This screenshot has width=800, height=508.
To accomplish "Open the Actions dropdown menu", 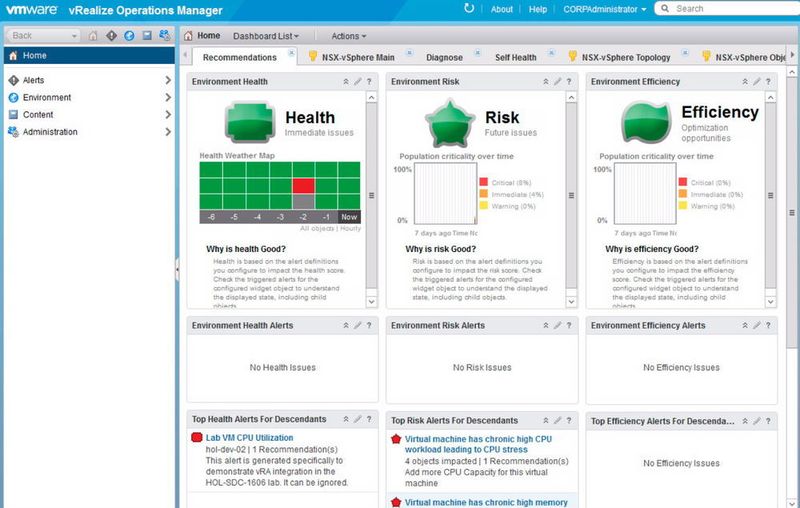I will pos(348,36).
